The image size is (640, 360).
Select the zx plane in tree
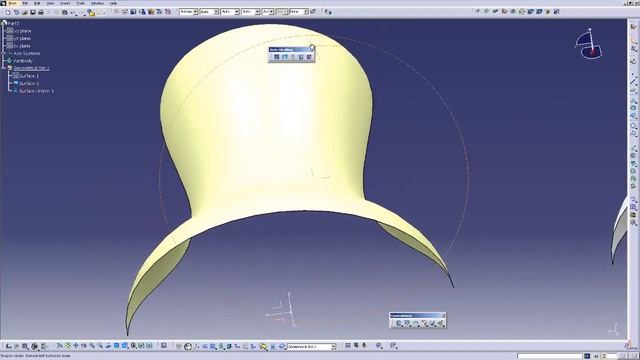22,46
